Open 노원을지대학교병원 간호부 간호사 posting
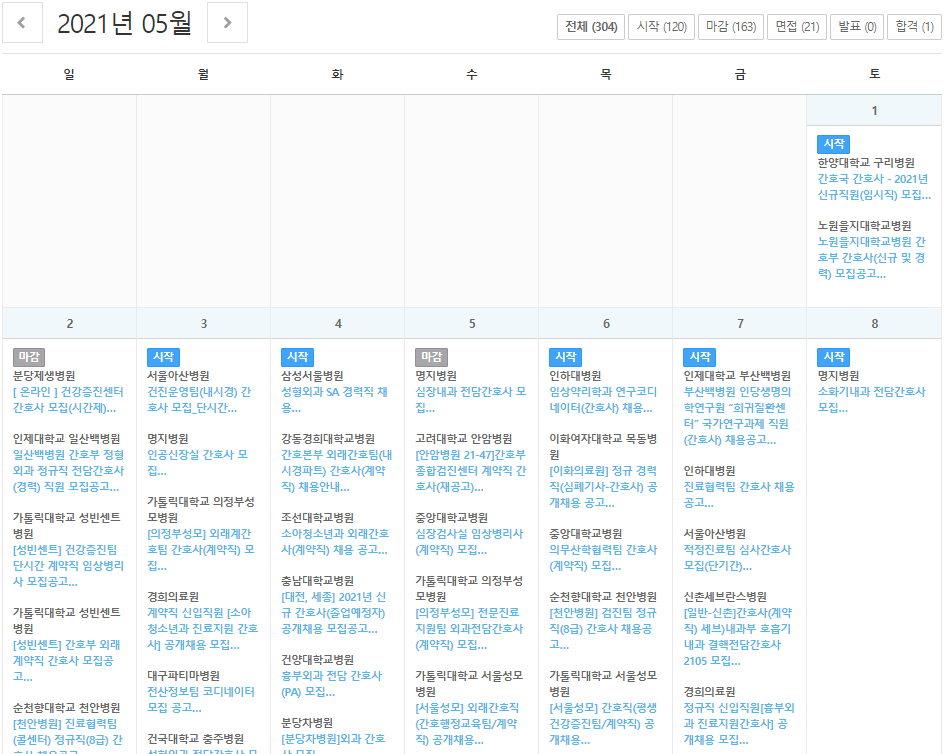 click(871, 257)
